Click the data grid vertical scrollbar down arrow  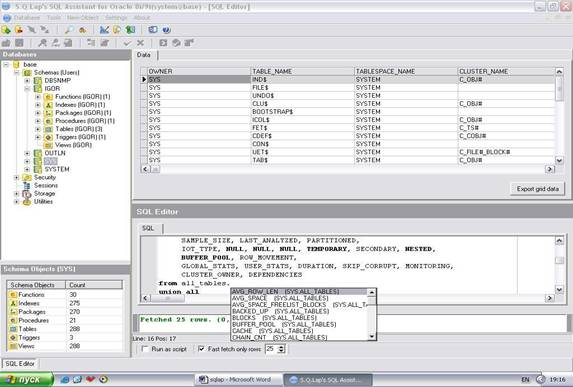(x=559, y=160)
